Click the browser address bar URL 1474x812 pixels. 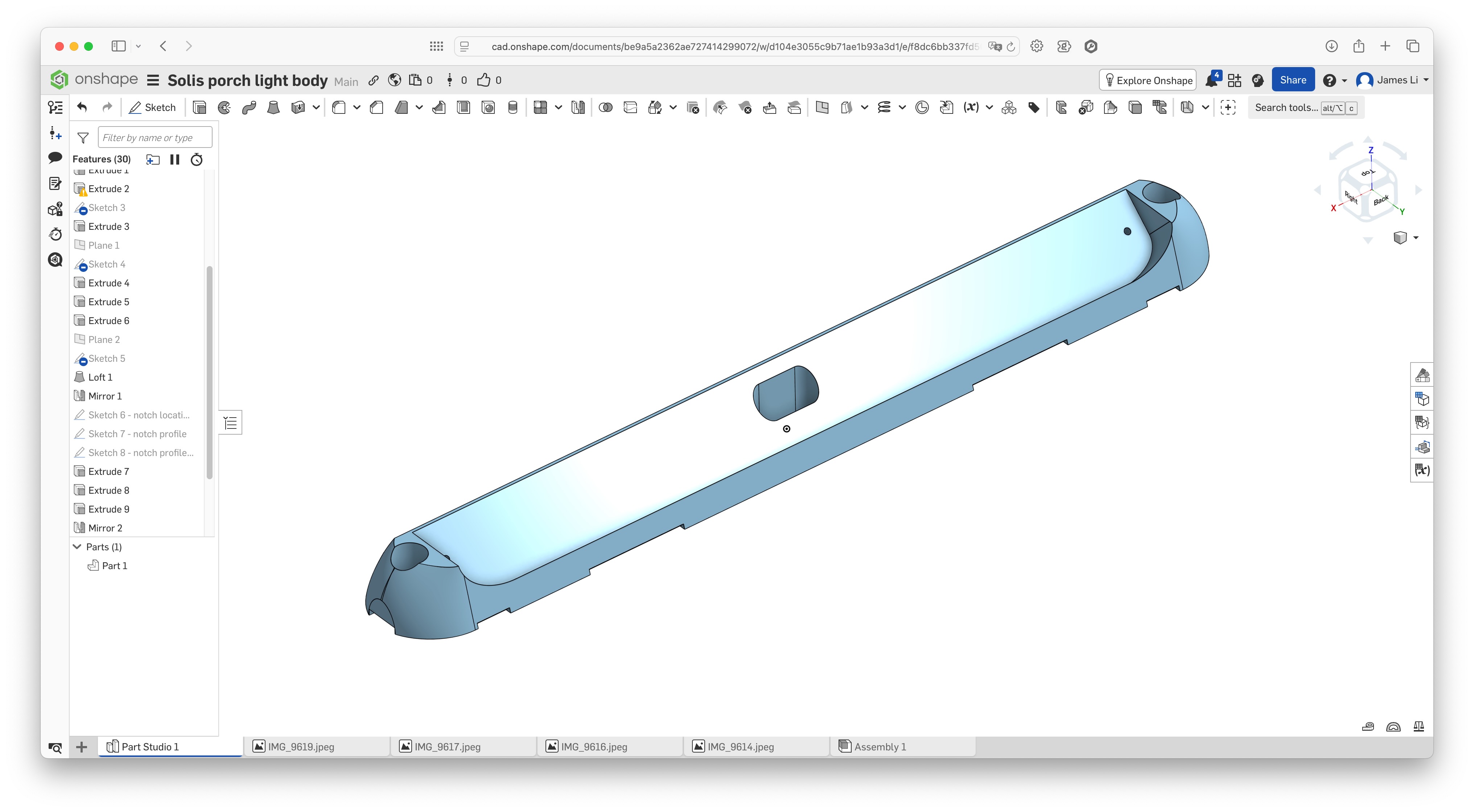coord(735,46)
